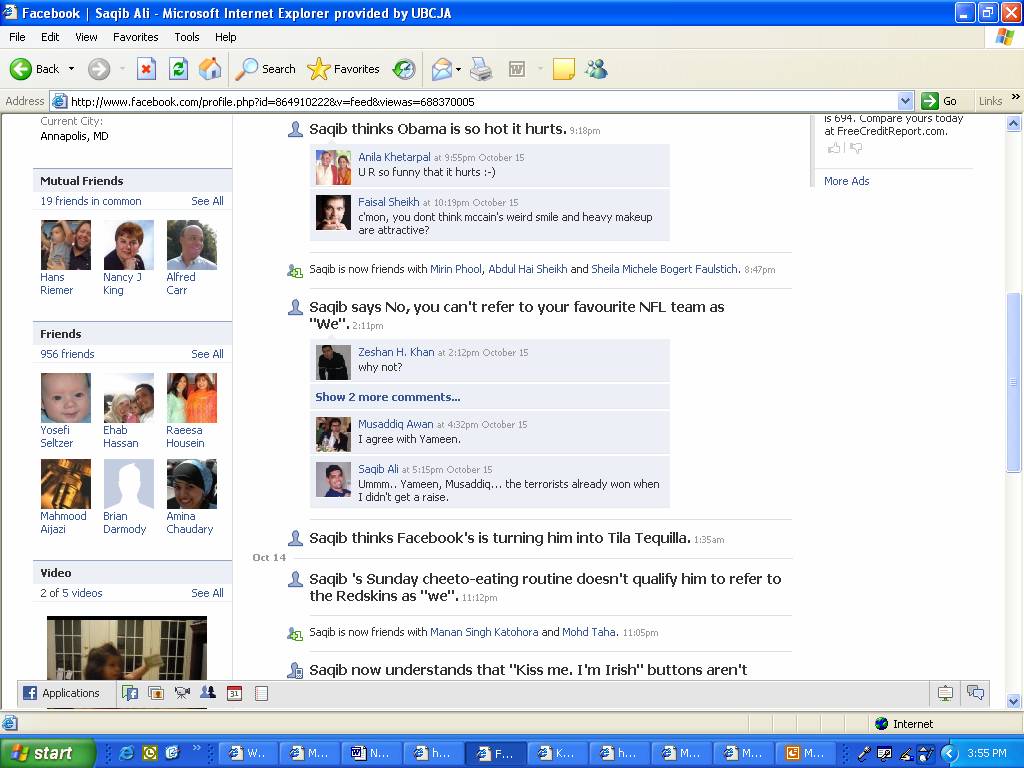Click the Notes icon in Facebook dock
This screenshot has width=1024, height=768.
click(261, 694)
